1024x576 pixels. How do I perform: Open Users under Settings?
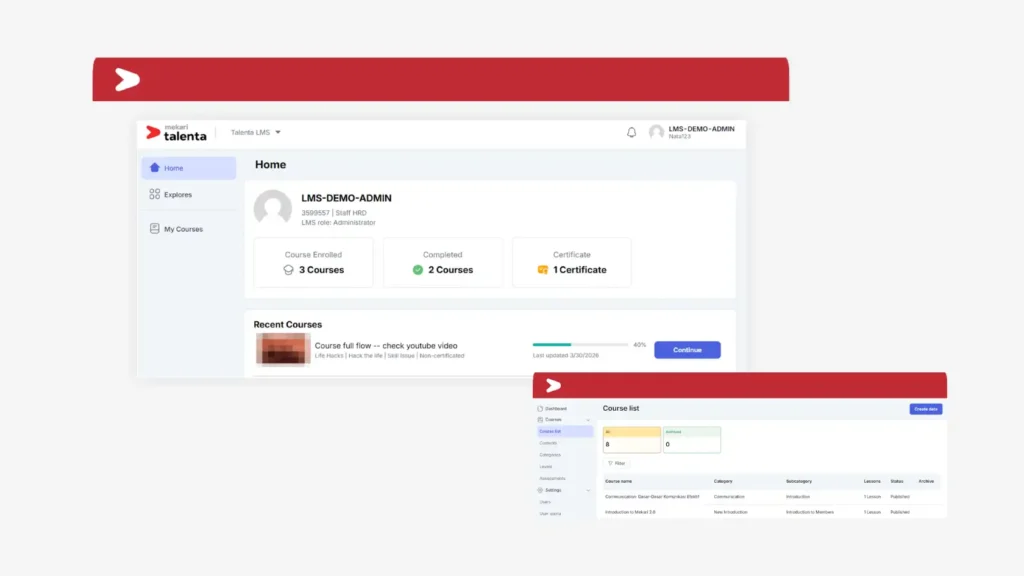point(545,502)
